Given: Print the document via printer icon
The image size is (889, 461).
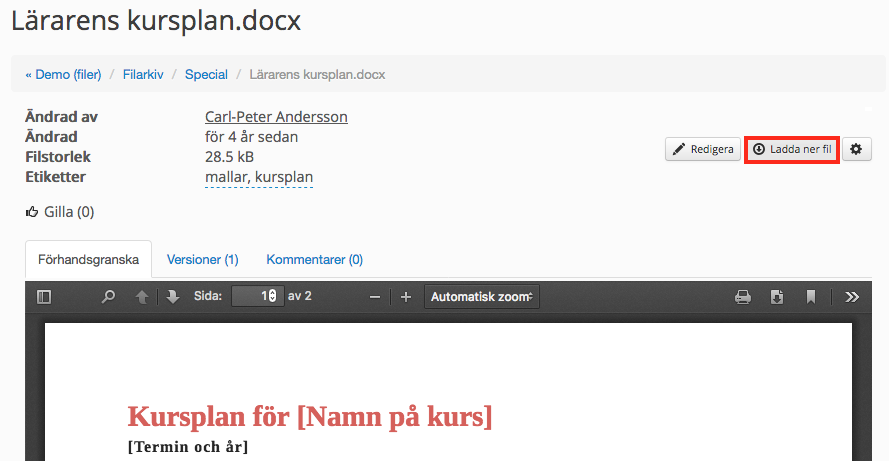Looking at the screenshot, I should [x=743, y=297].
